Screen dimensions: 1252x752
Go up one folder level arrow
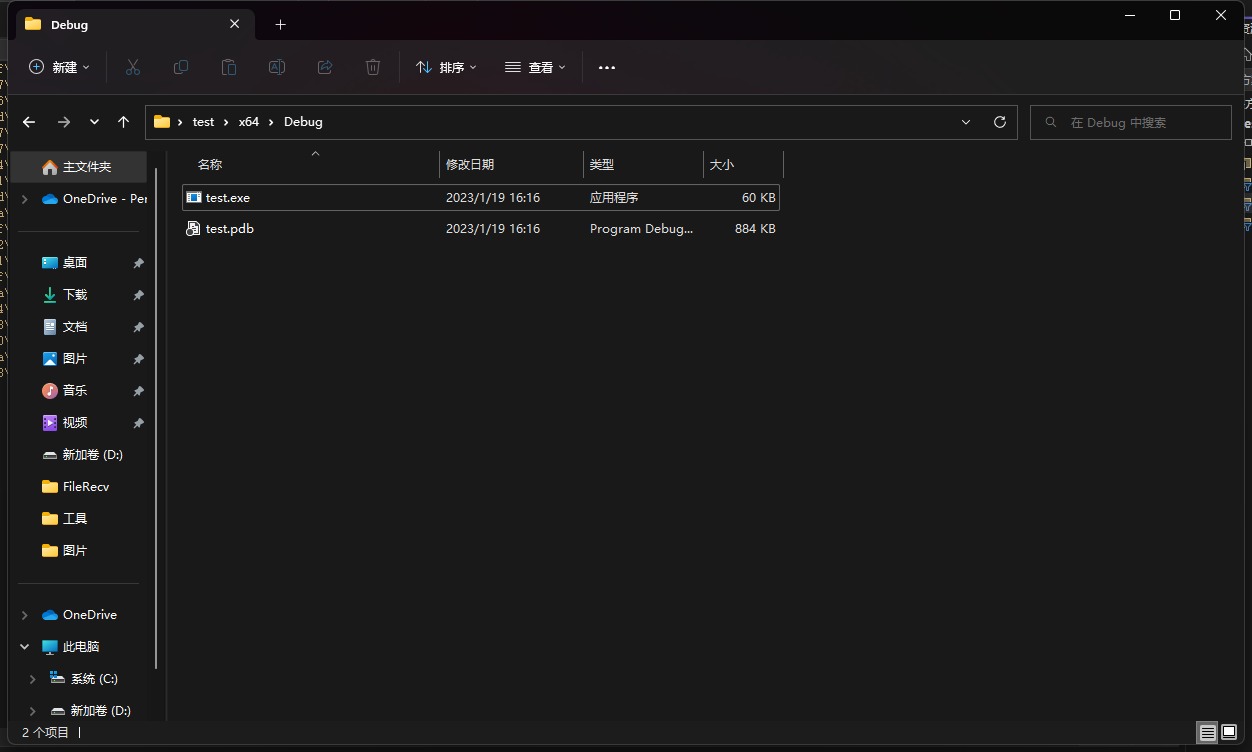click(x=124, y=122)
